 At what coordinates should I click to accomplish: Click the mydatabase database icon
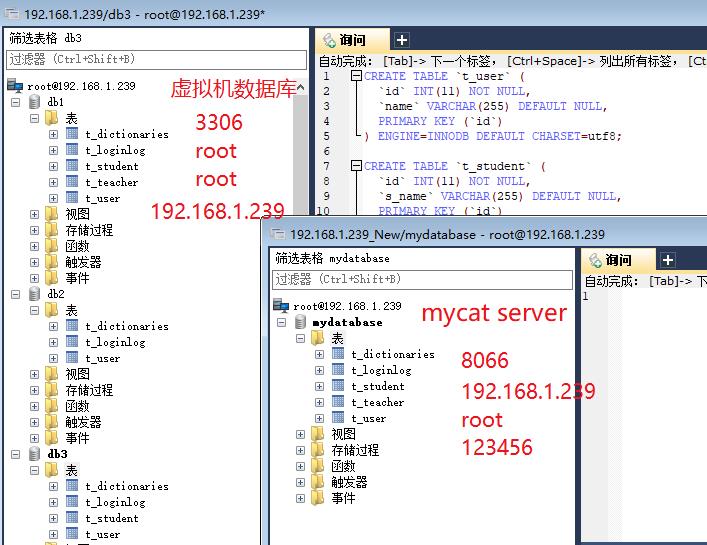click(x=299, y=322)
